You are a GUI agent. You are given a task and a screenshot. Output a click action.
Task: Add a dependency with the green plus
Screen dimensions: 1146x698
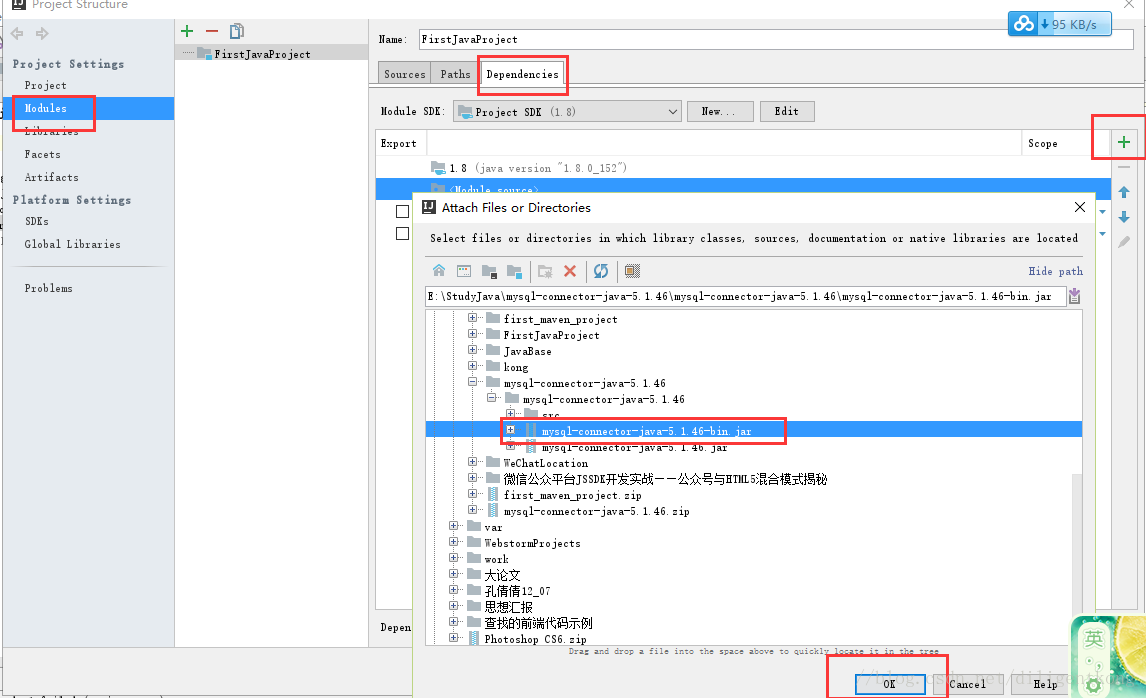(1124, 143)
